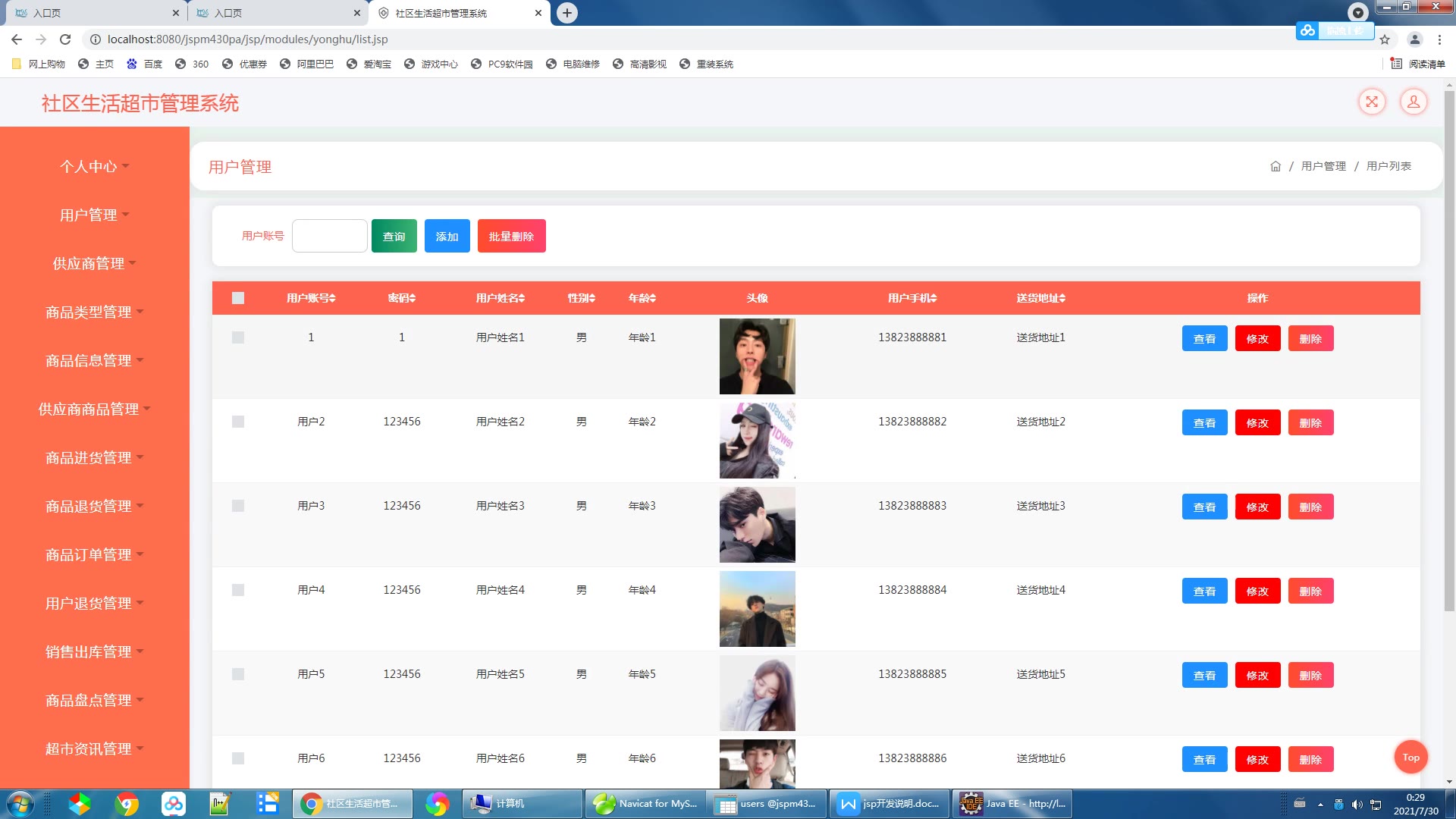Click 删除 button for 用户3 row
Screen dimensions: 1456x819
(x=1310, y=507)
